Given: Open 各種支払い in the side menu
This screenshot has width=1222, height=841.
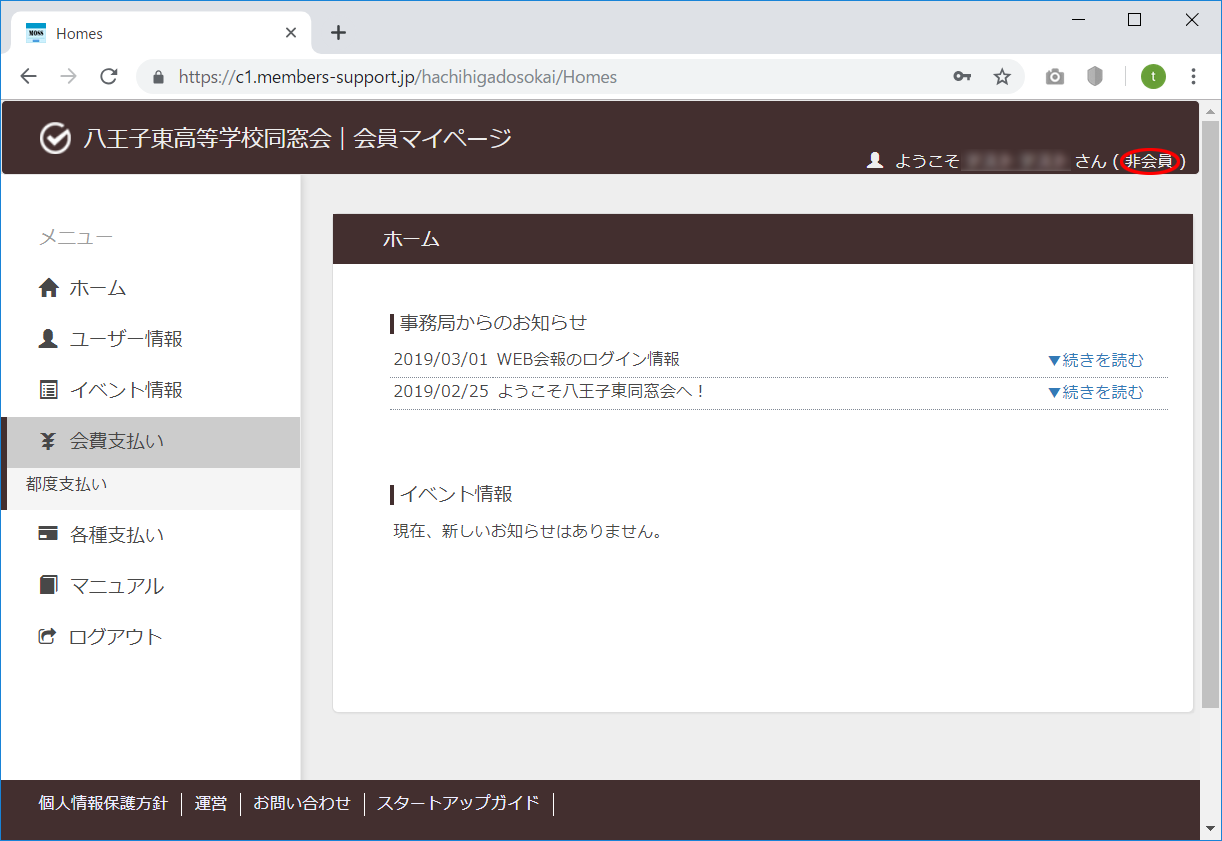Looking at the screenshot, I should pos(151,535).
